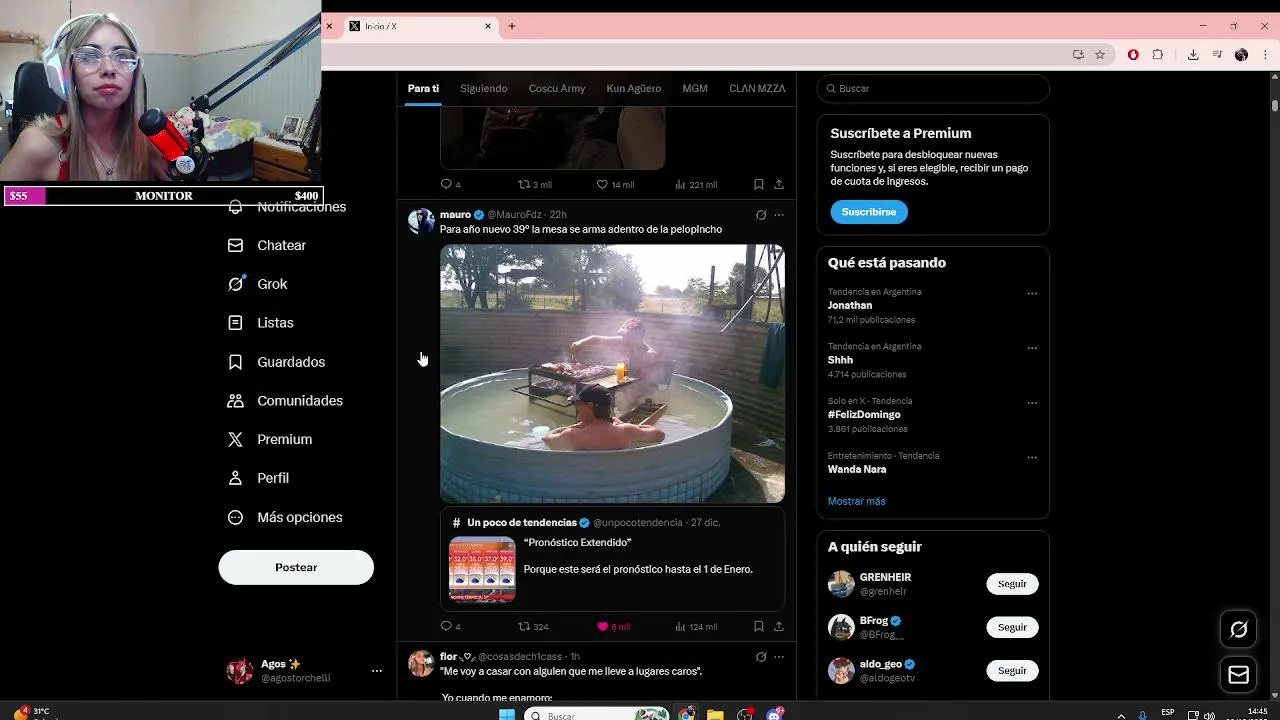The width and height of the screenshot is (1280, 720).
Task: Select the CLAN MZZA tab
Action: coord(757,88)
